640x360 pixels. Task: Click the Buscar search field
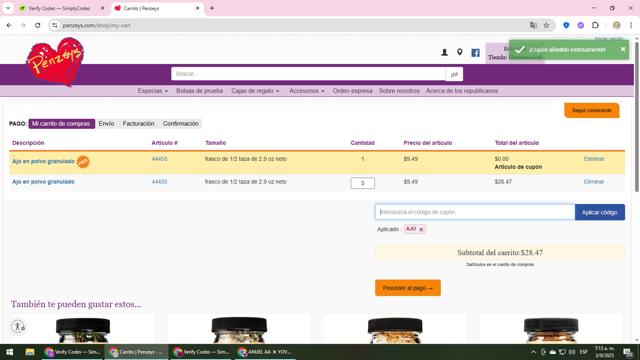point(308,74)
